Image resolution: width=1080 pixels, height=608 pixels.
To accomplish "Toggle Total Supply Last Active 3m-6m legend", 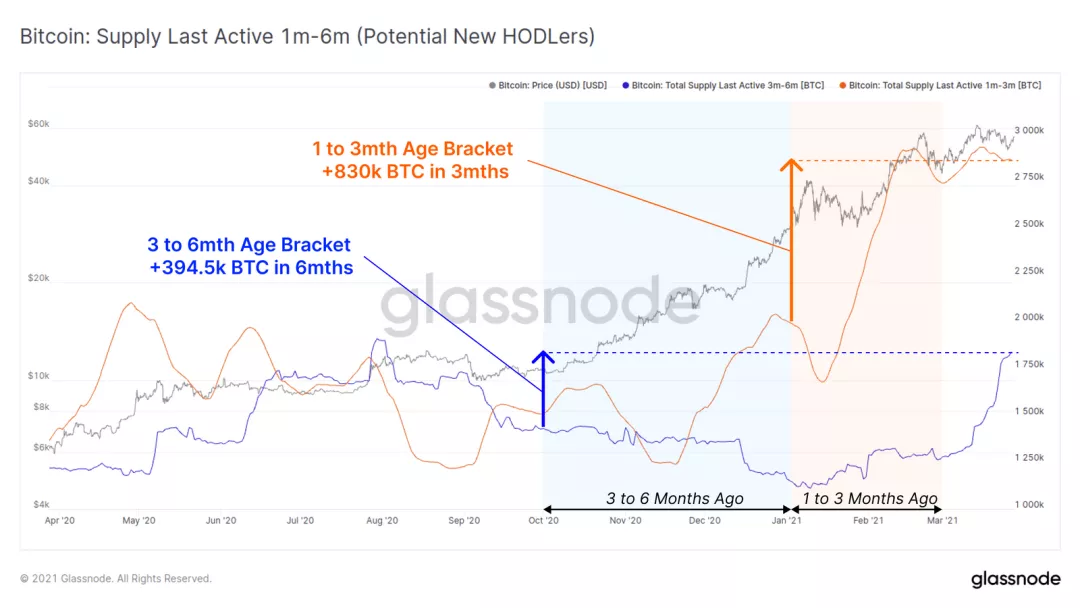I will coord(723,85).
